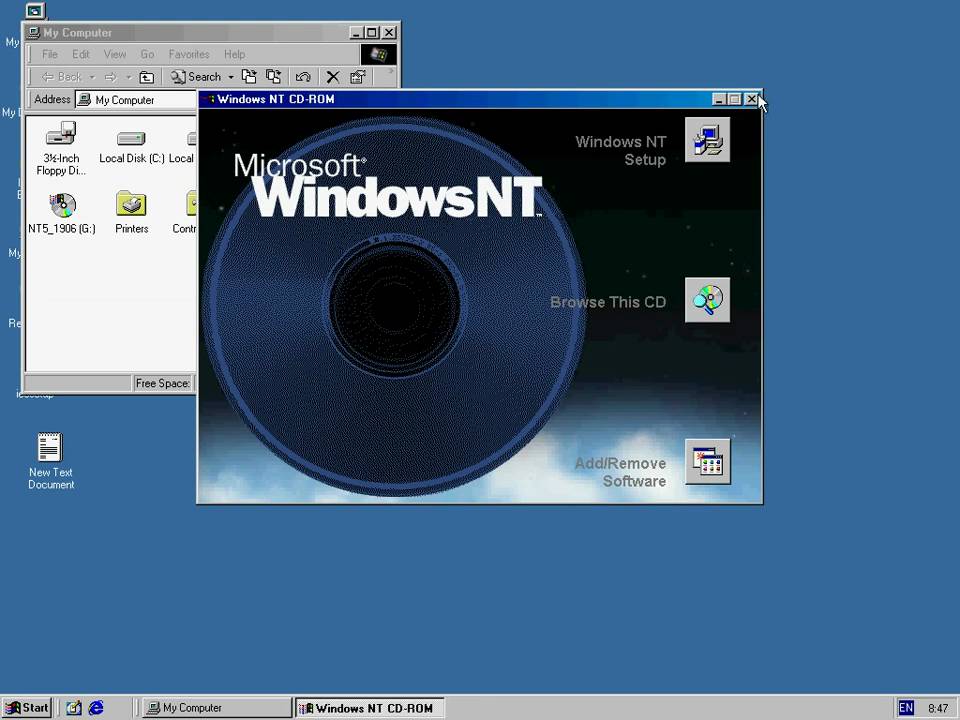Switch to My Computer taskbar button

click(x=217, y=708)
